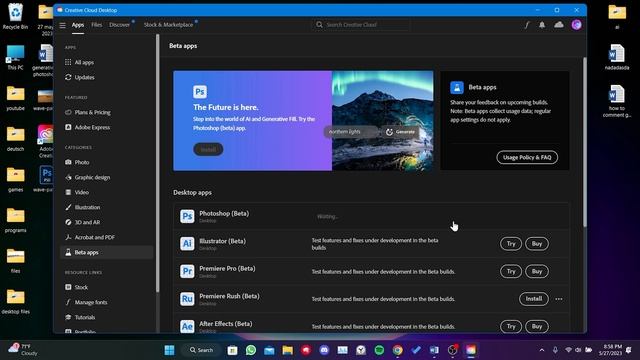The height and width of the screenshot is (360, 640).
Task: Install Premiere Rush (Beta)
Action: [x=533, y=299]
